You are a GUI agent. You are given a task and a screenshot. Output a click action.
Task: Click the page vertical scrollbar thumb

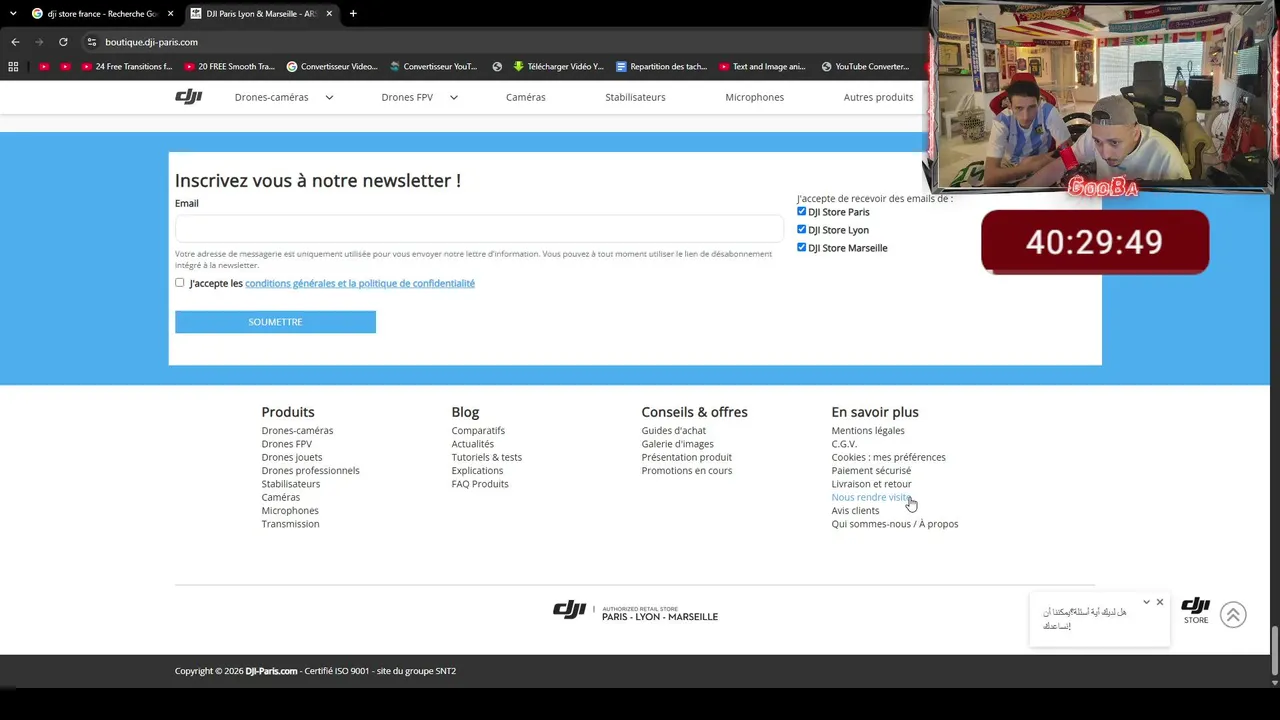coord(1274,651)
